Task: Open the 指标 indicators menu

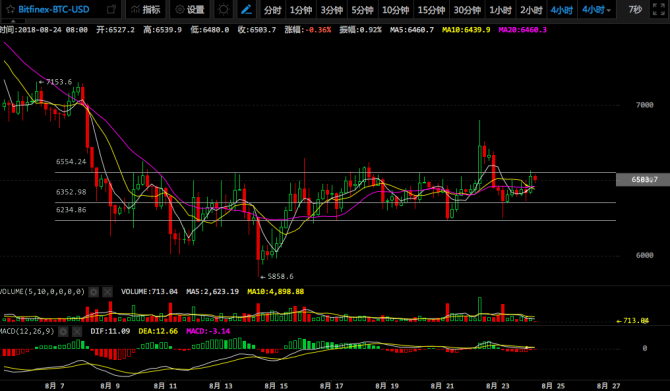Action: pos(145,9)
